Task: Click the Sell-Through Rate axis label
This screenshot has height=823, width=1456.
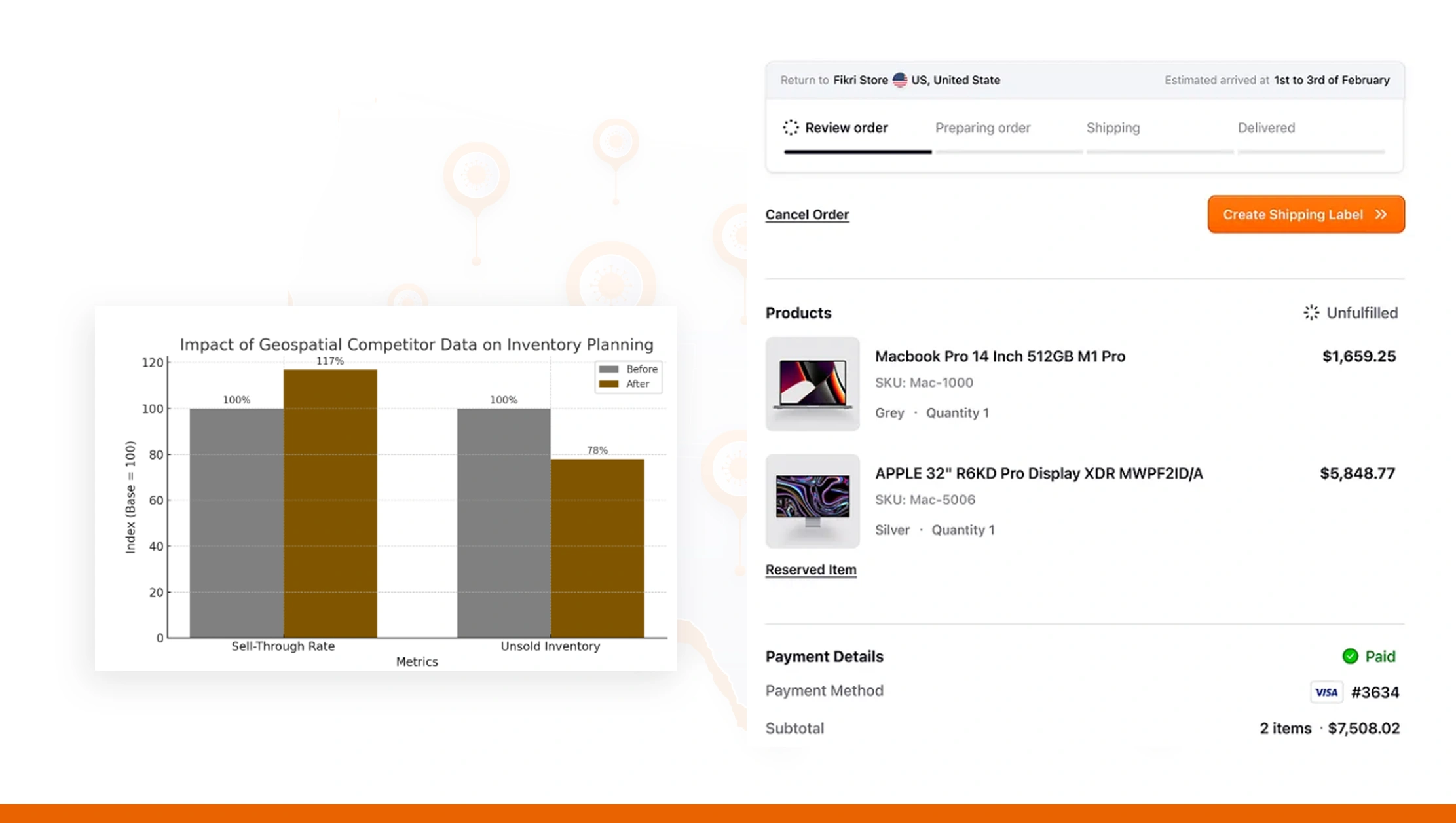Action: click(x=283, y=646)
